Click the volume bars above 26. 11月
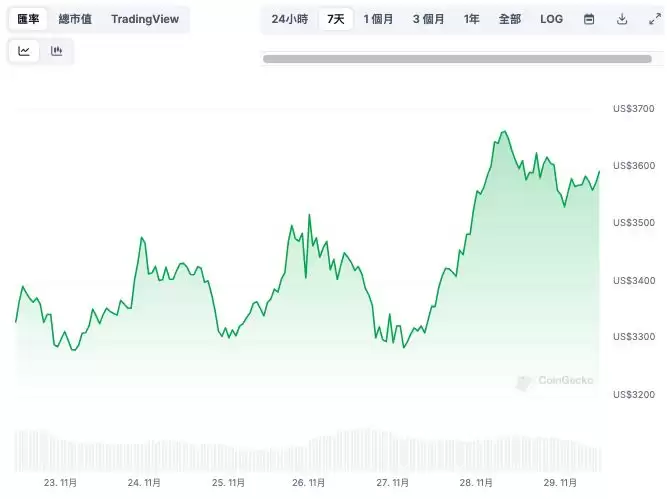 click(x=308, y=455)
